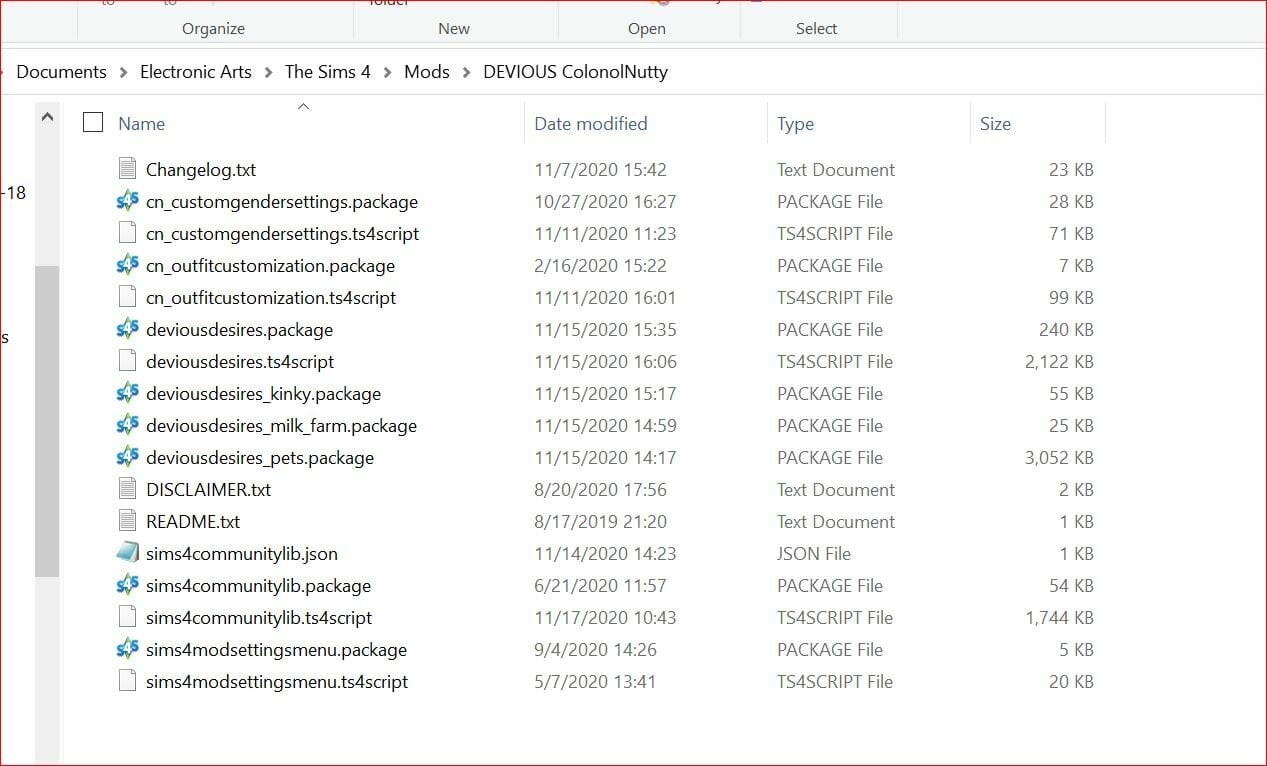The height and width of the screenshot is (766, 1267).
Task: Open the Organize ribbon group
Action: [214, 29]
